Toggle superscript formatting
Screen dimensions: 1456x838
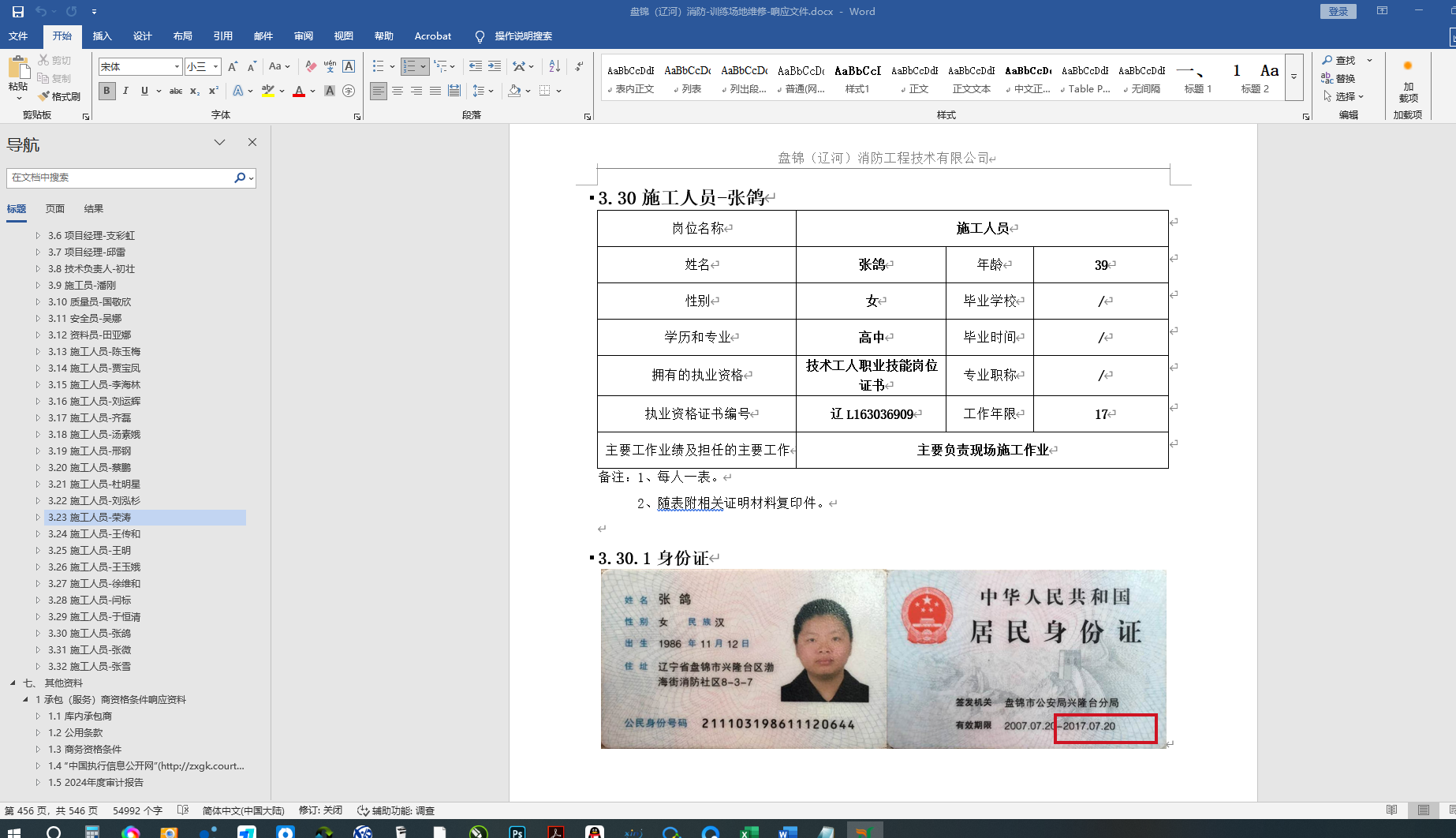coord(214,92)
